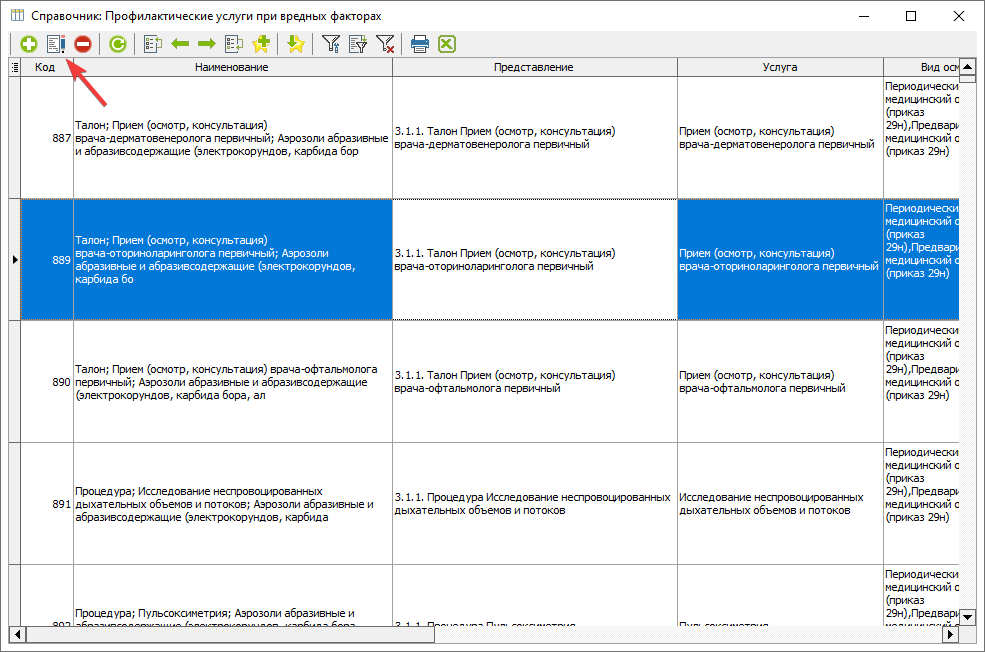The height and width of the screenshot is (652, 985).
Task: Click vertical scrollbar down arrow
Action: coord(967,617)
